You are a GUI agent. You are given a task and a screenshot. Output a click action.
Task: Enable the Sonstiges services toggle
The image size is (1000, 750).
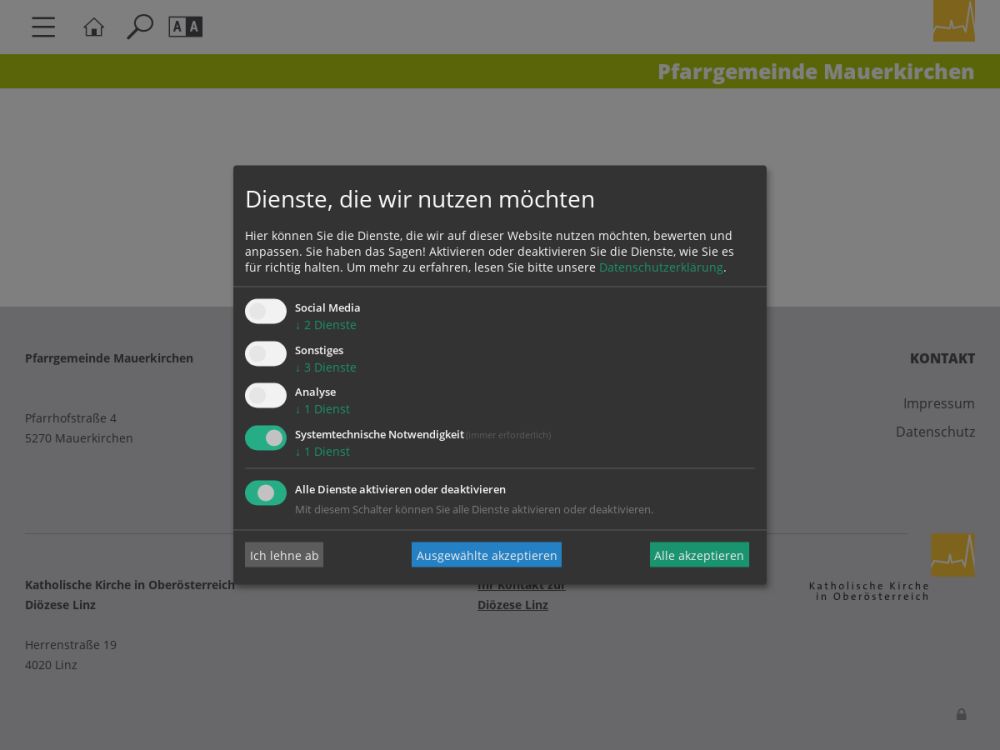coord(266,354)
